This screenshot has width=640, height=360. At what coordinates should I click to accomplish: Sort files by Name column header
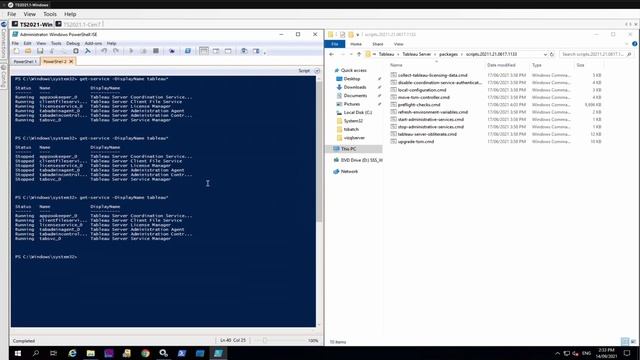[x=396, y=65]
